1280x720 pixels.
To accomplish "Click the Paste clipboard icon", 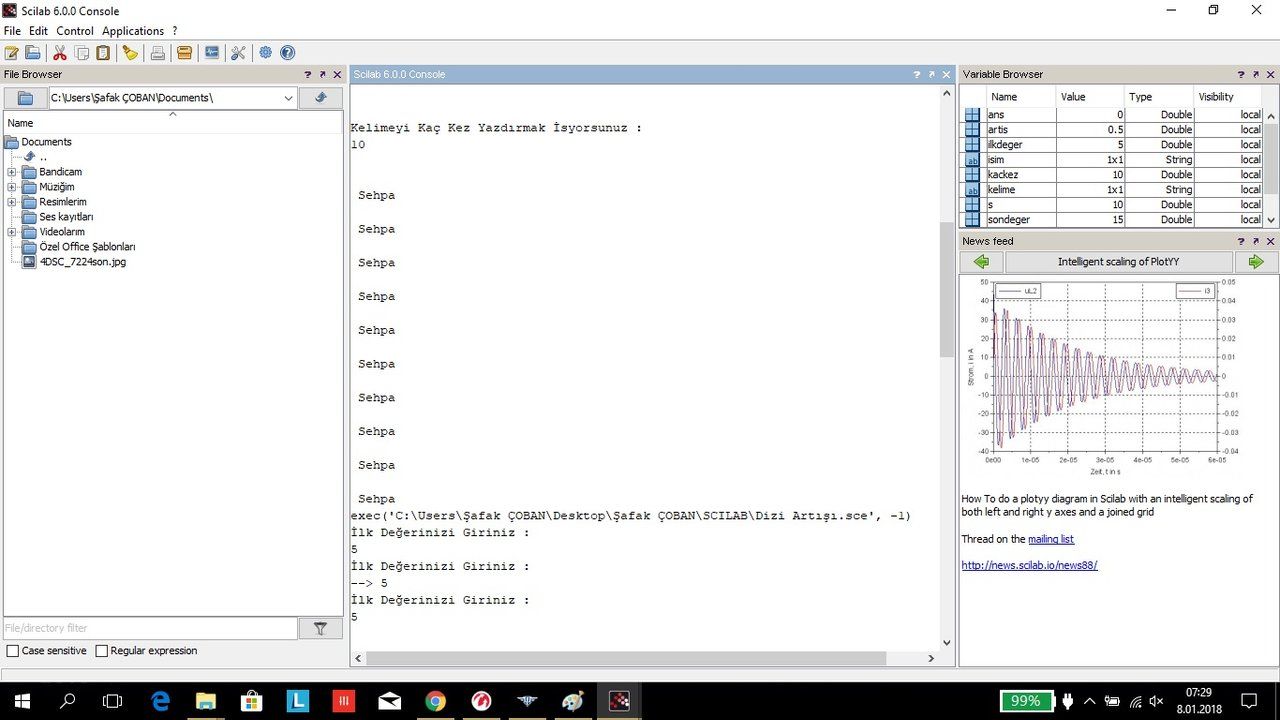I will 102,53.
